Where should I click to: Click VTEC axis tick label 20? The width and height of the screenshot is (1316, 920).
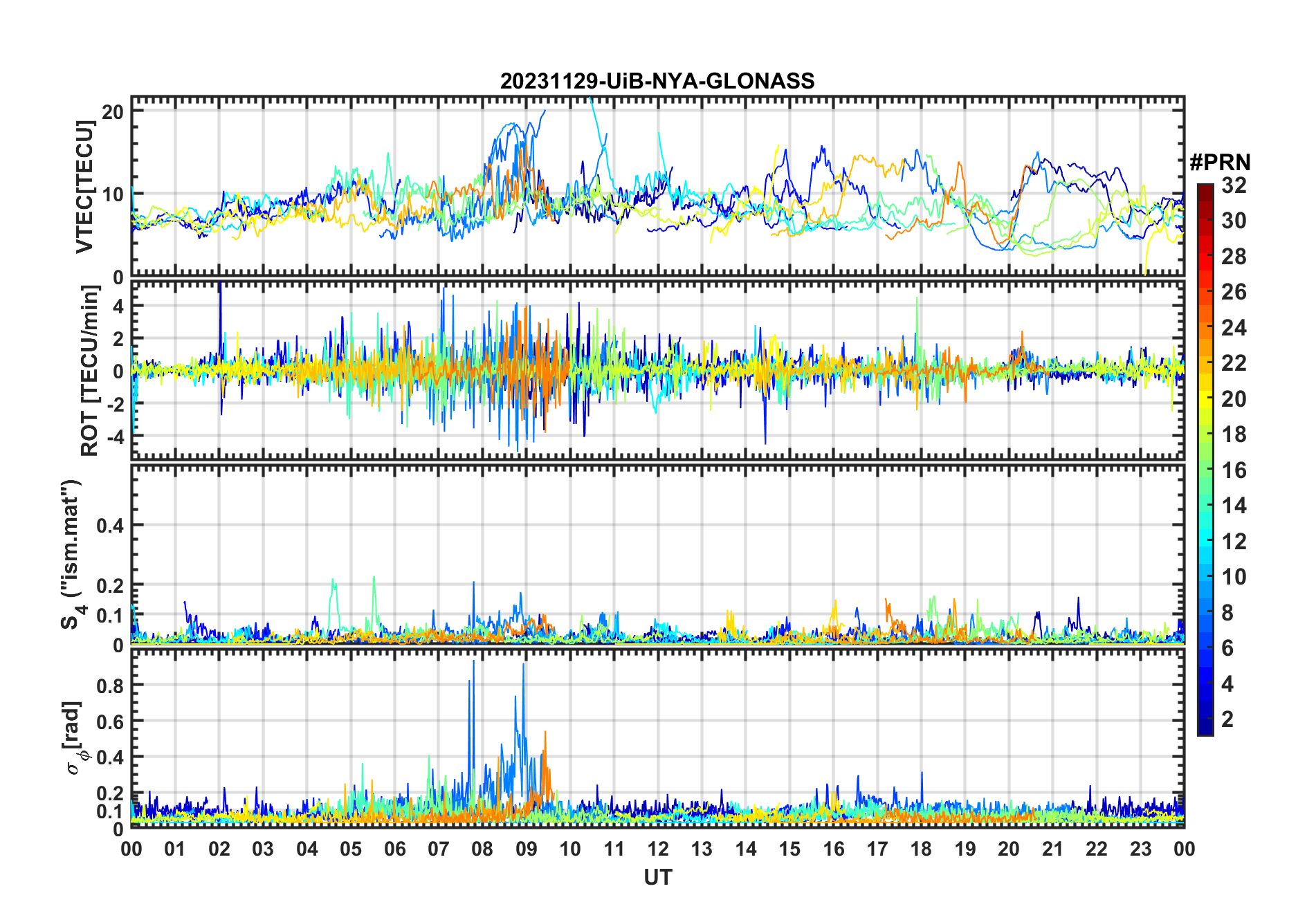[x=113, y=111]
